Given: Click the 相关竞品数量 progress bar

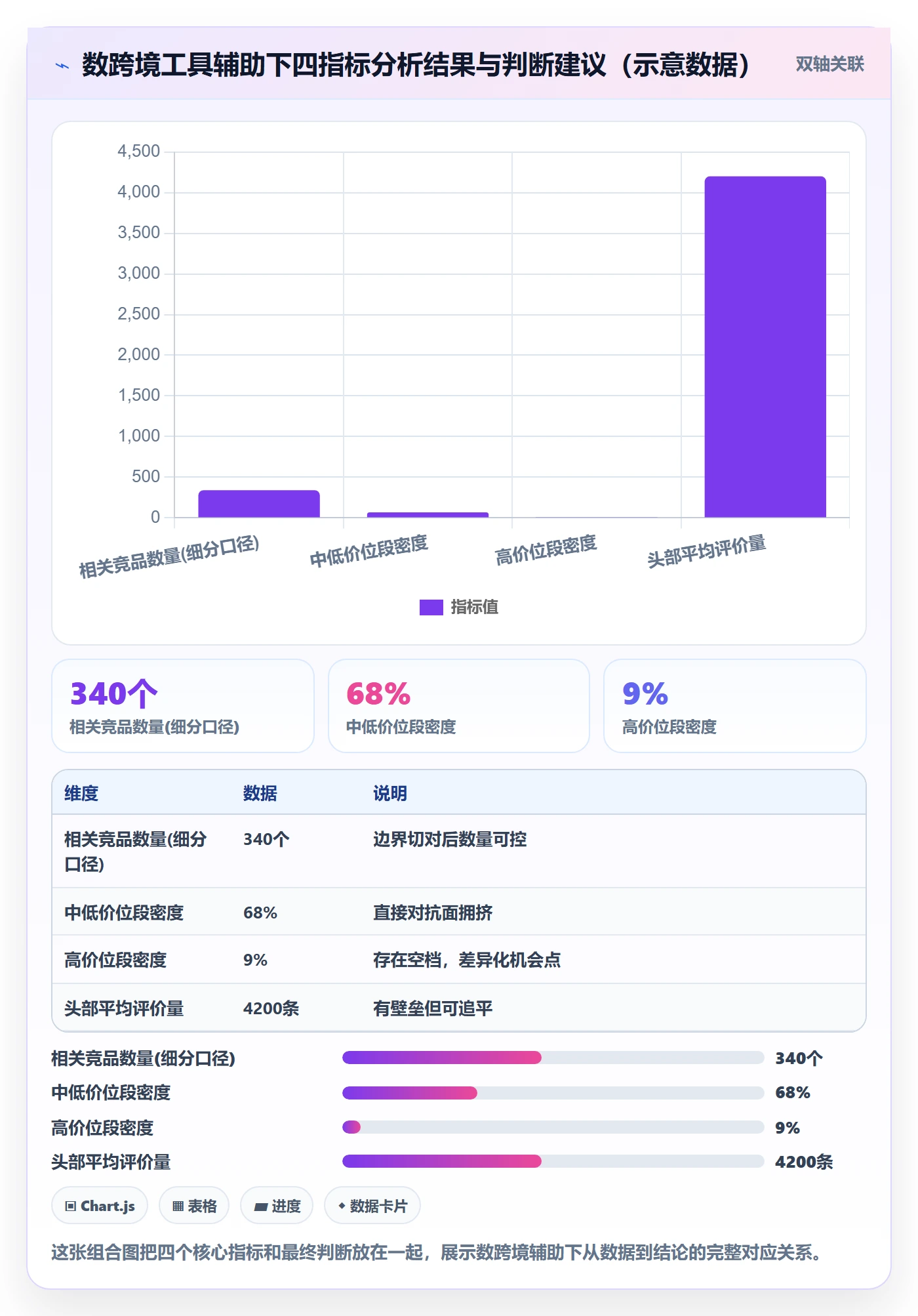Looking at the screenshot, I should pyautogui.click(x=553, y=1058).
